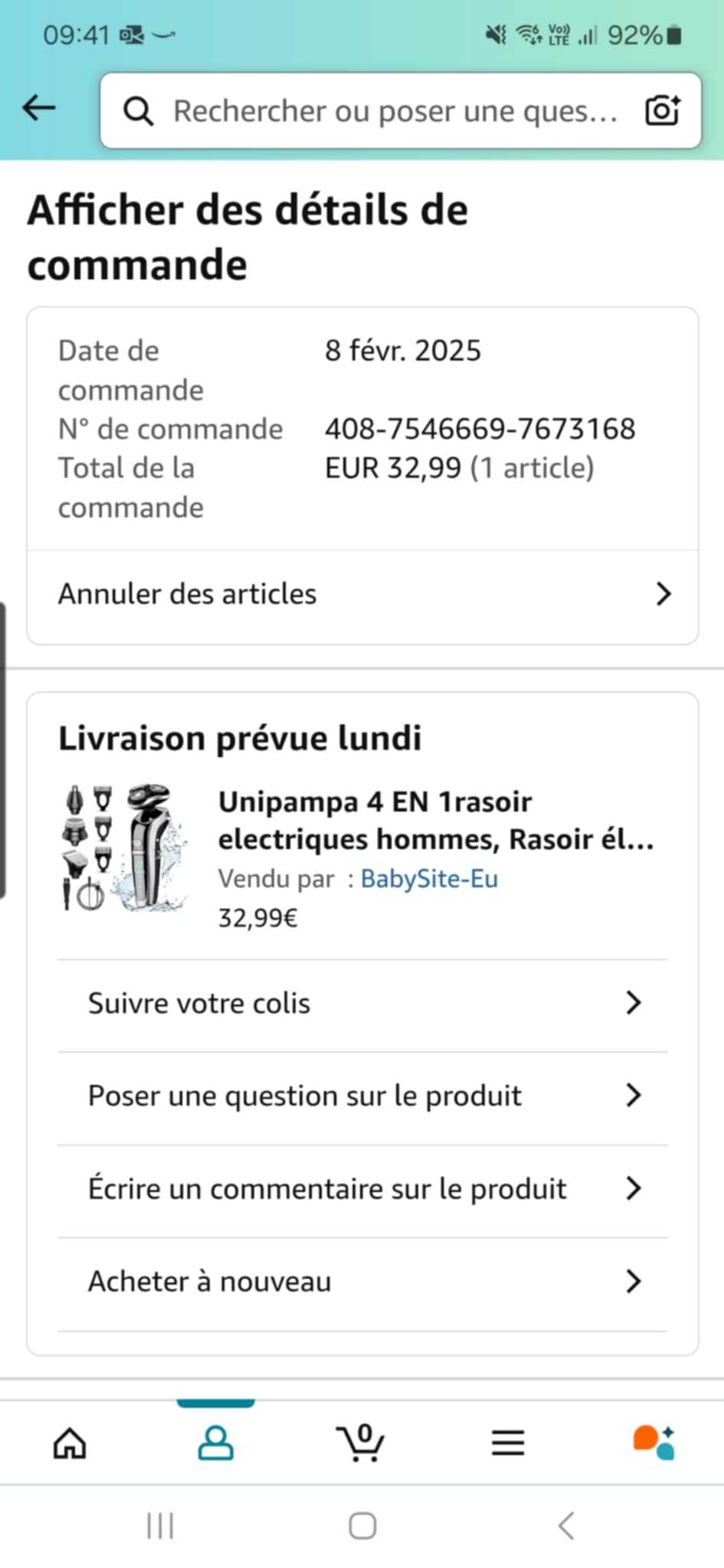The width and height of the screenshot is (724, 1568).
Task: Open camera visual search icon
Action: [663, 111]
